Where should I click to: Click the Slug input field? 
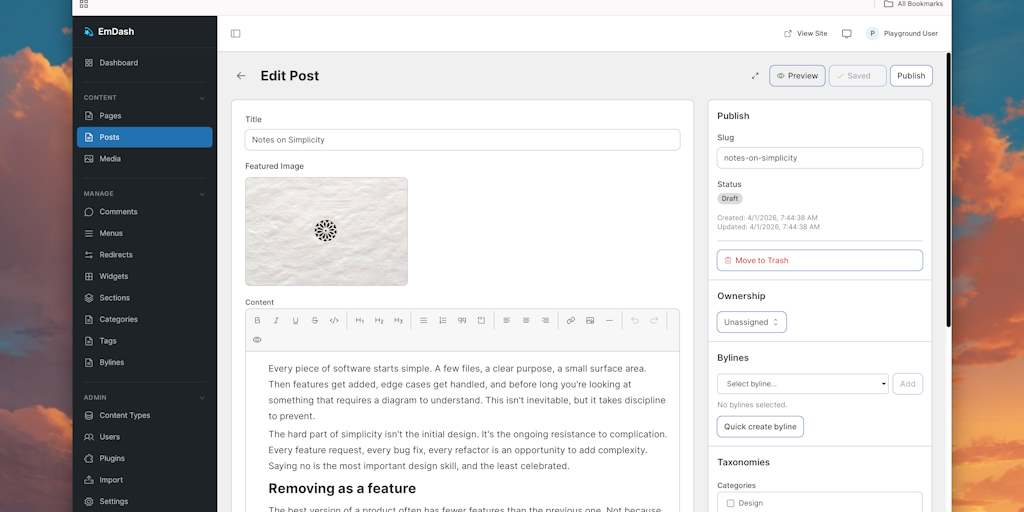pos(819,158)
